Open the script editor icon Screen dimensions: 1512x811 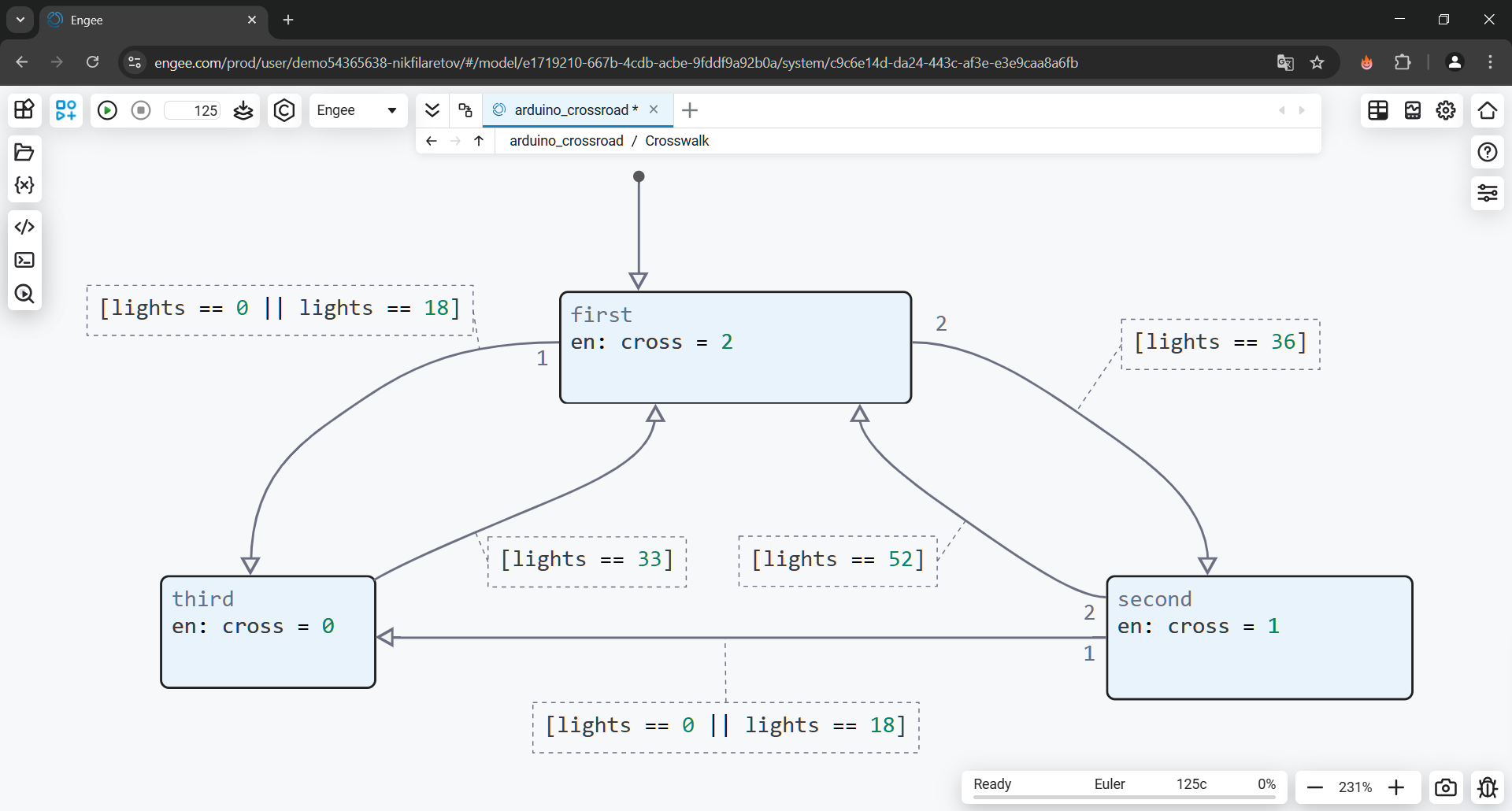pos(24,227)
